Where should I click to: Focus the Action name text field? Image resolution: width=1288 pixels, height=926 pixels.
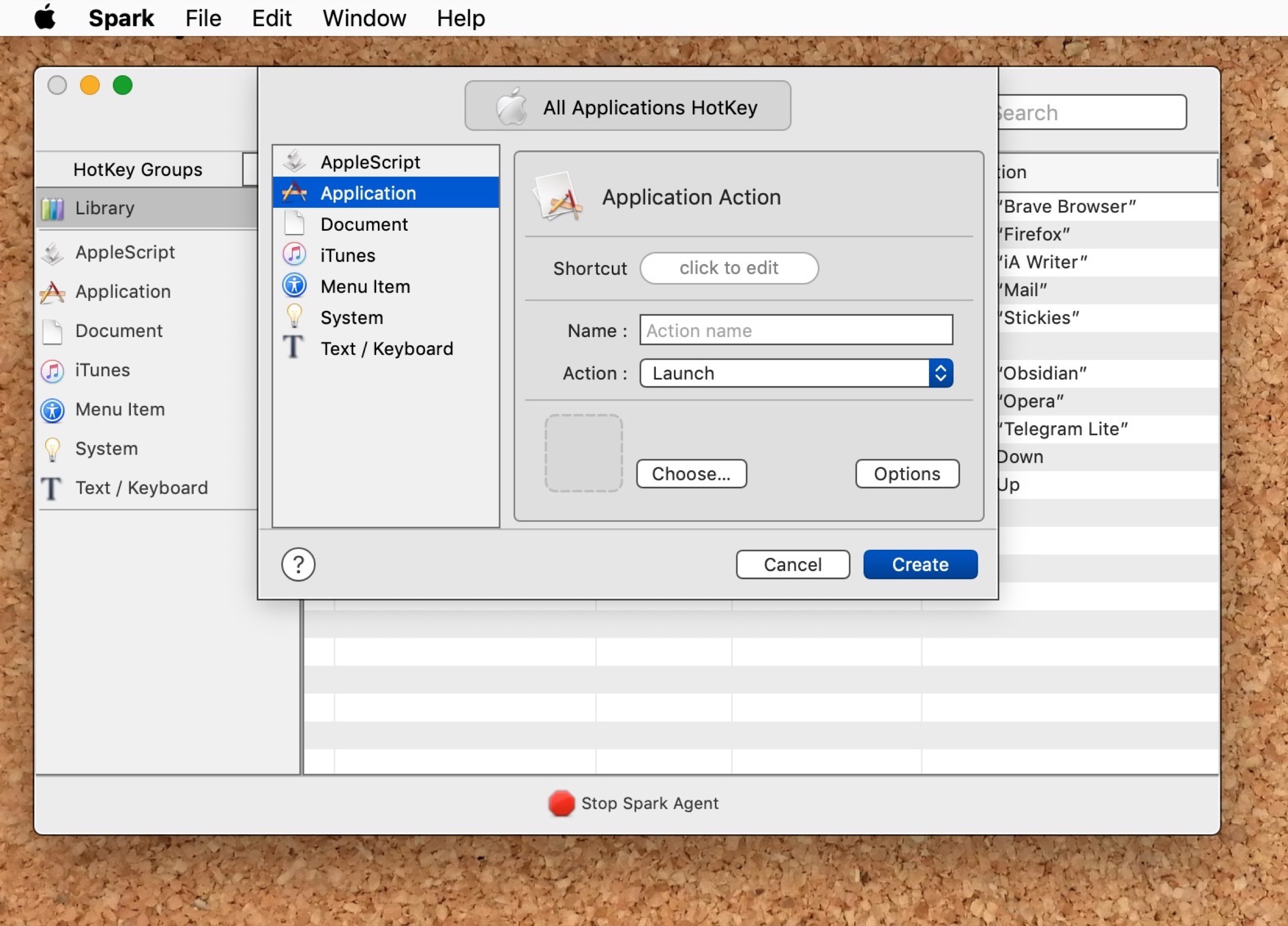click(x=795, y=330)
